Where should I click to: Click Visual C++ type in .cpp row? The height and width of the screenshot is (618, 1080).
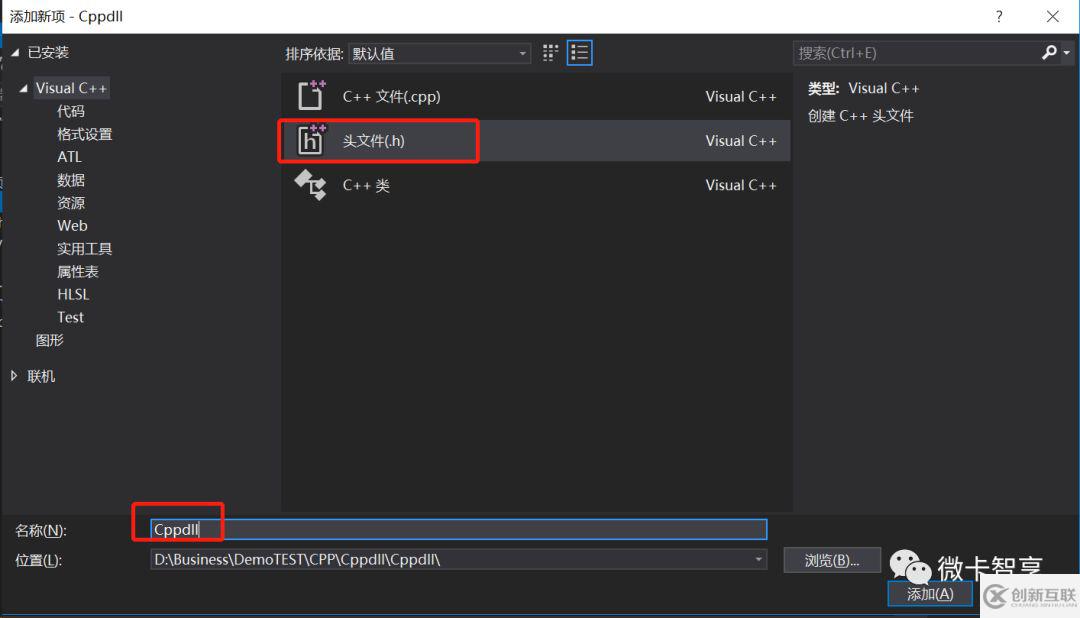[741, 96]
